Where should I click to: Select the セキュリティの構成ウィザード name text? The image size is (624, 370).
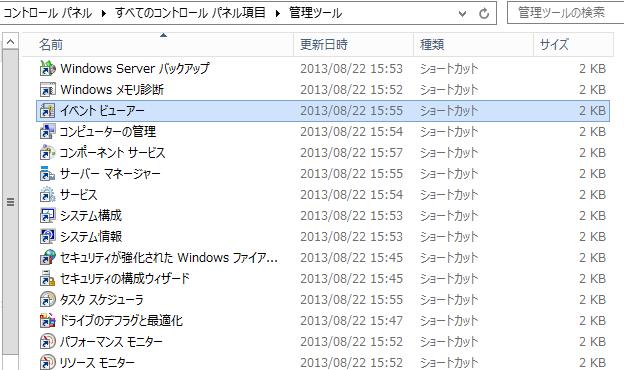coord(125,279)
